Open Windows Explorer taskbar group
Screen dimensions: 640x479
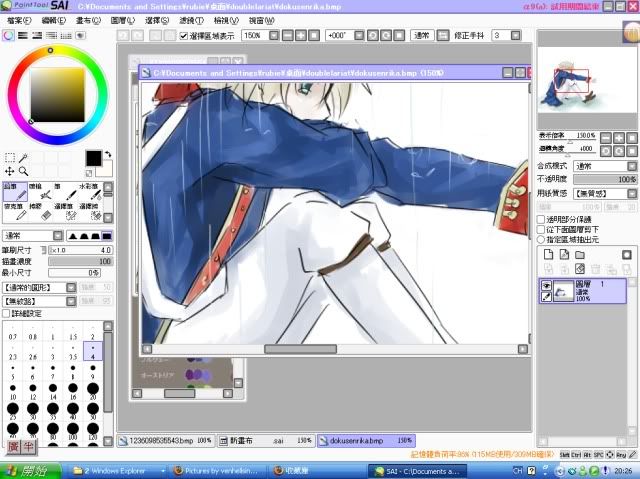coord(118,471)
